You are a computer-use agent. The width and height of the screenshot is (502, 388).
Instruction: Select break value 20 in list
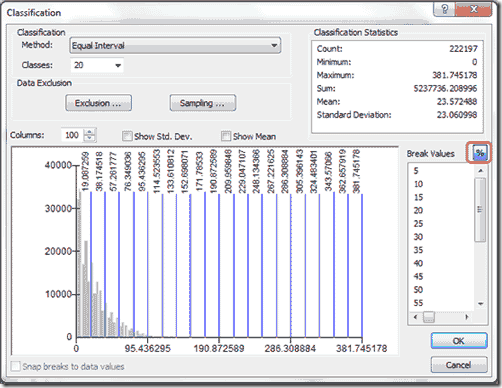(x=418, y=211)
